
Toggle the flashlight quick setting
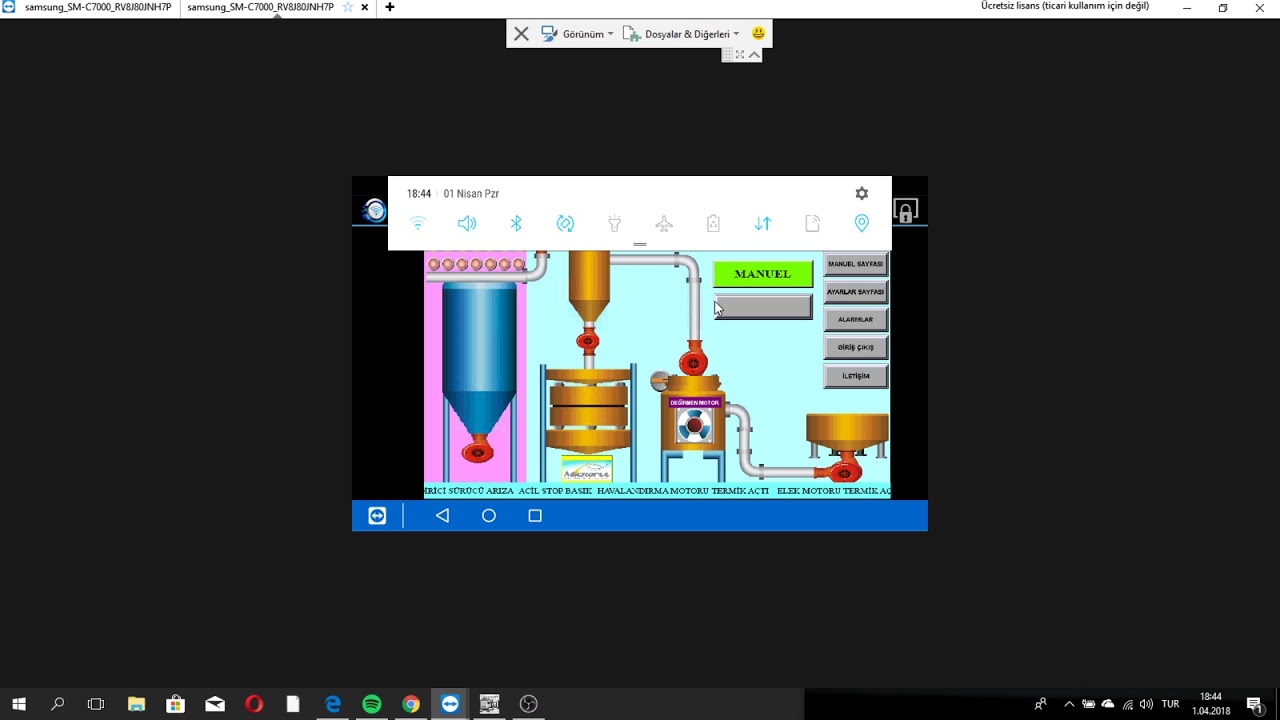point(615,224)
